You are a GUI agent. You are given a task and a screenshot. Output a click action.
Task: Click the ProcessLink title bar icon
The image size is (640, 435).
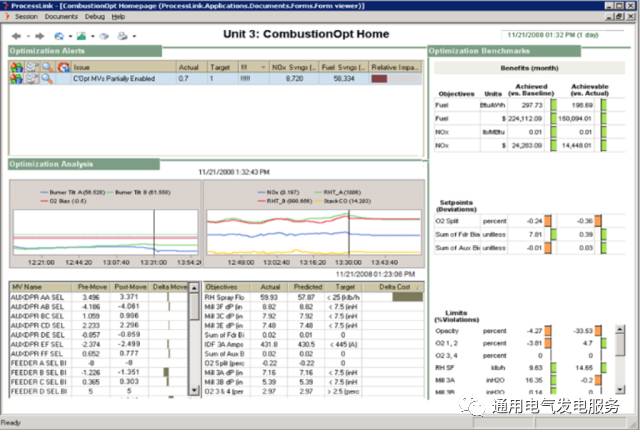click(x=5, y=5)
